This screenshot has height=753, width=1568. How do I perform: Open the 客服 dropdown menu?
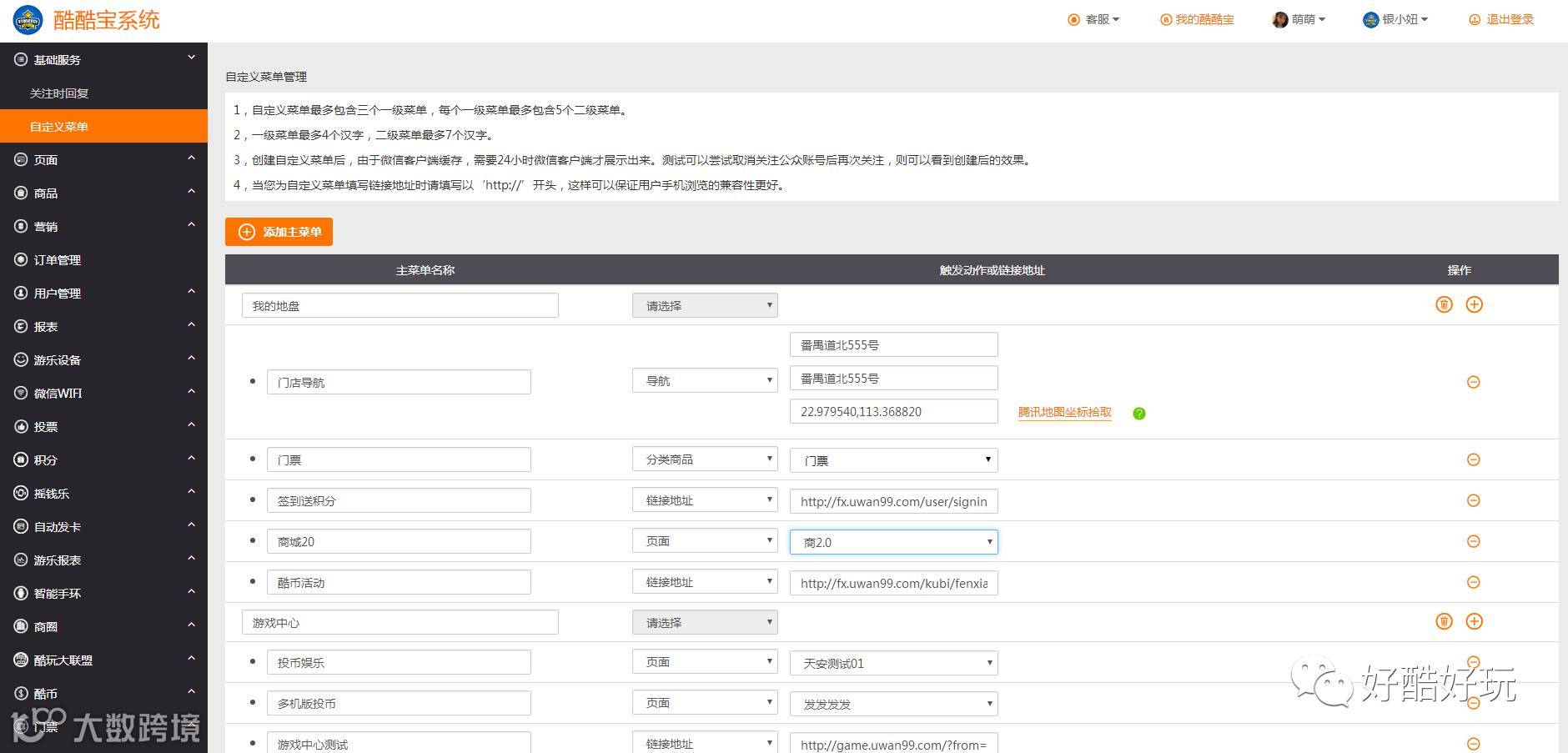(x=1094, y=20)
